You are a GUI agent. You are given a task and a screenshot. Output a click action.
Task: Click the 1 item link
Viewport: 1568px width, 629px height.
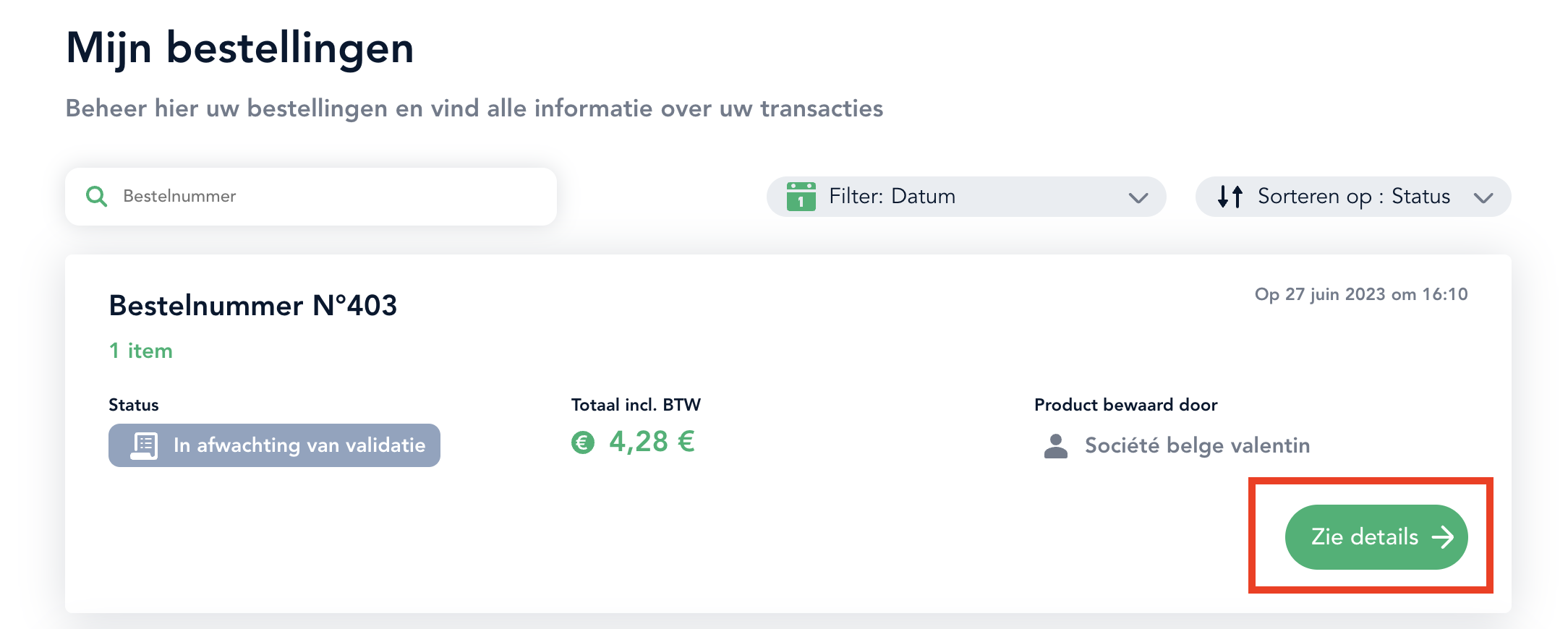pos(141,351)
